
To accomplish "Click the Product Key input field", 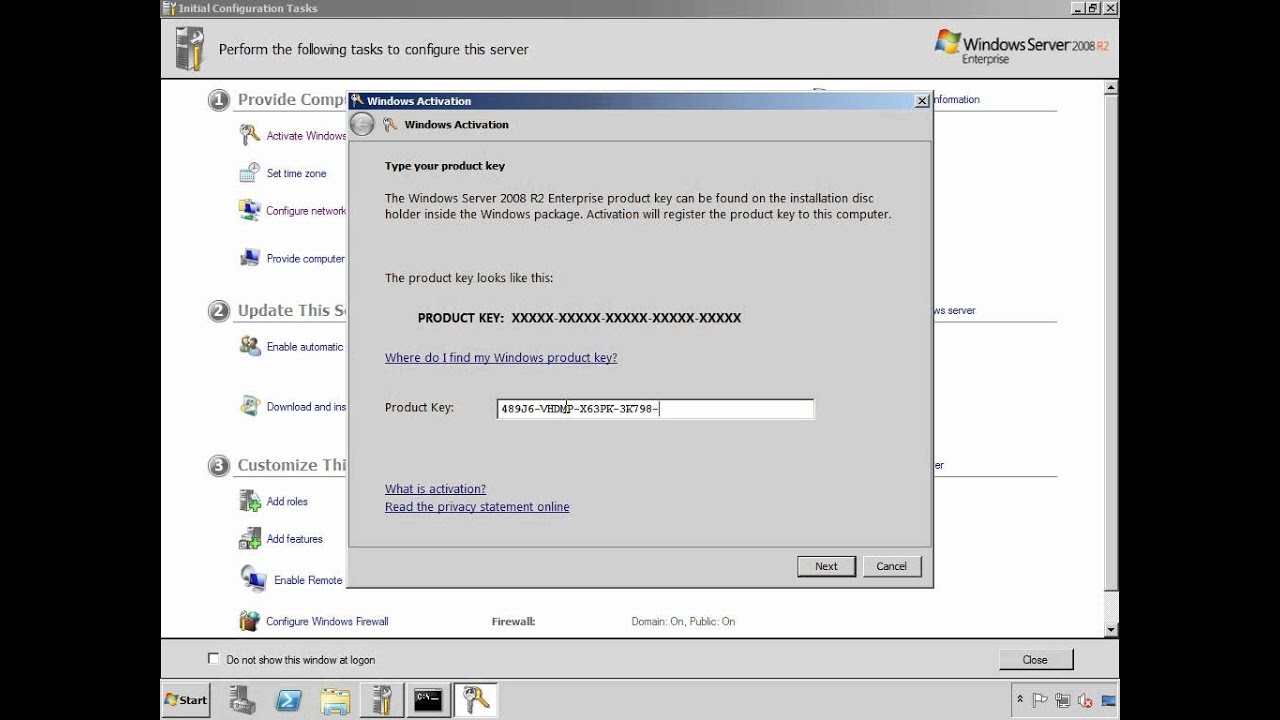I will point(656,408).
